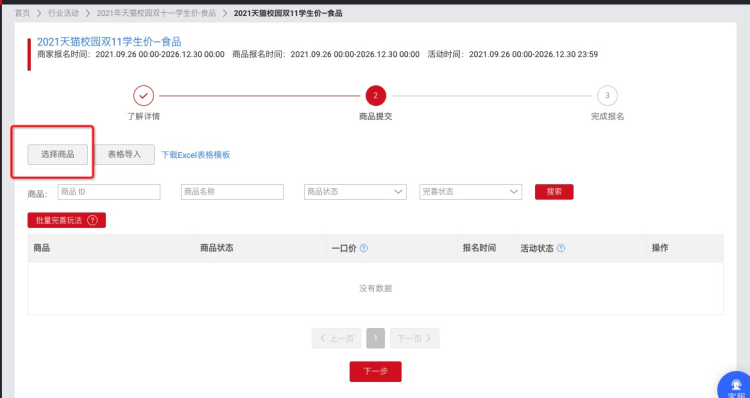Click the 选择商品 button
750x398 pixels.
coord(57,155)
